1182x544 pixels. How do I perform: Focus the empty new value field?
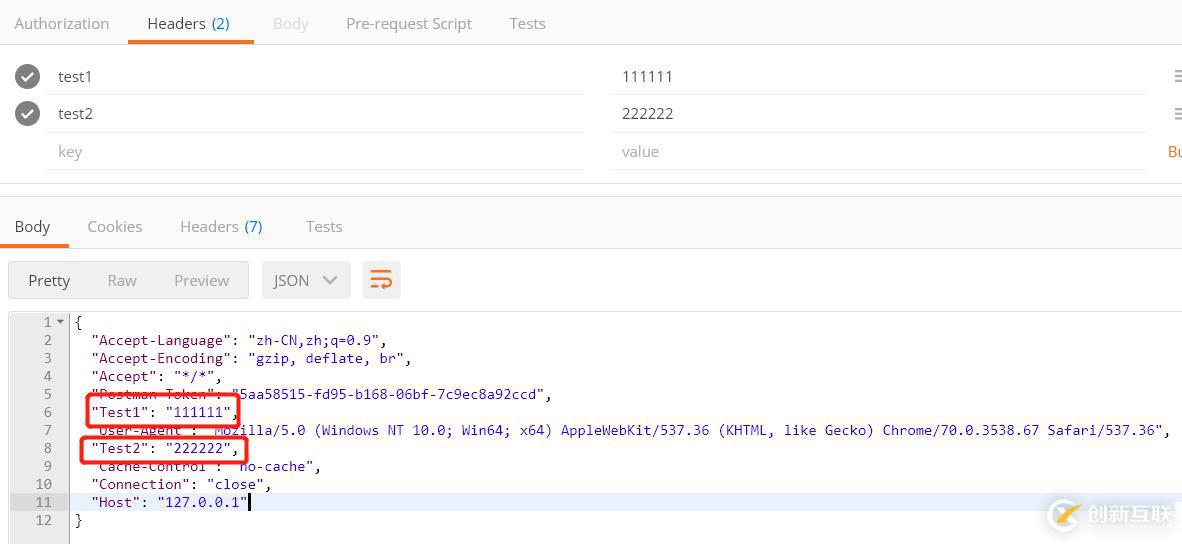(878, 151)
